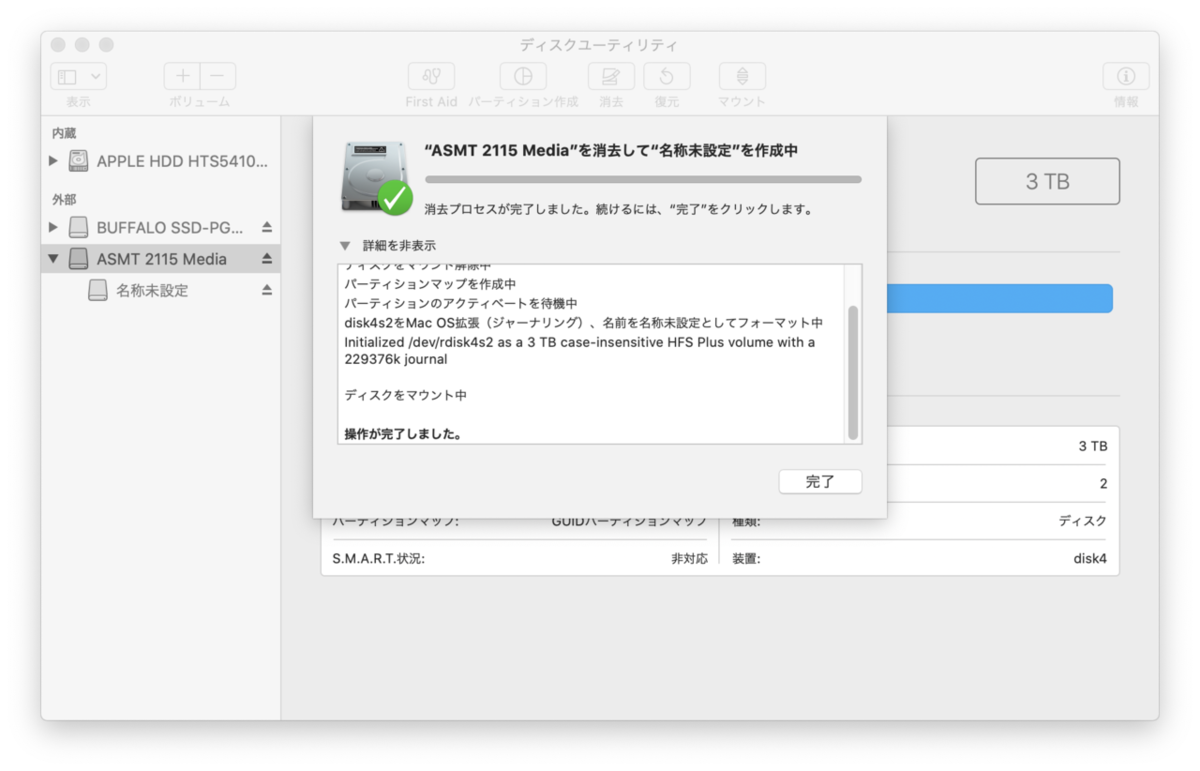
Task: Open the 情報 info toolbar icon
Action: [x=1126, y=77]
